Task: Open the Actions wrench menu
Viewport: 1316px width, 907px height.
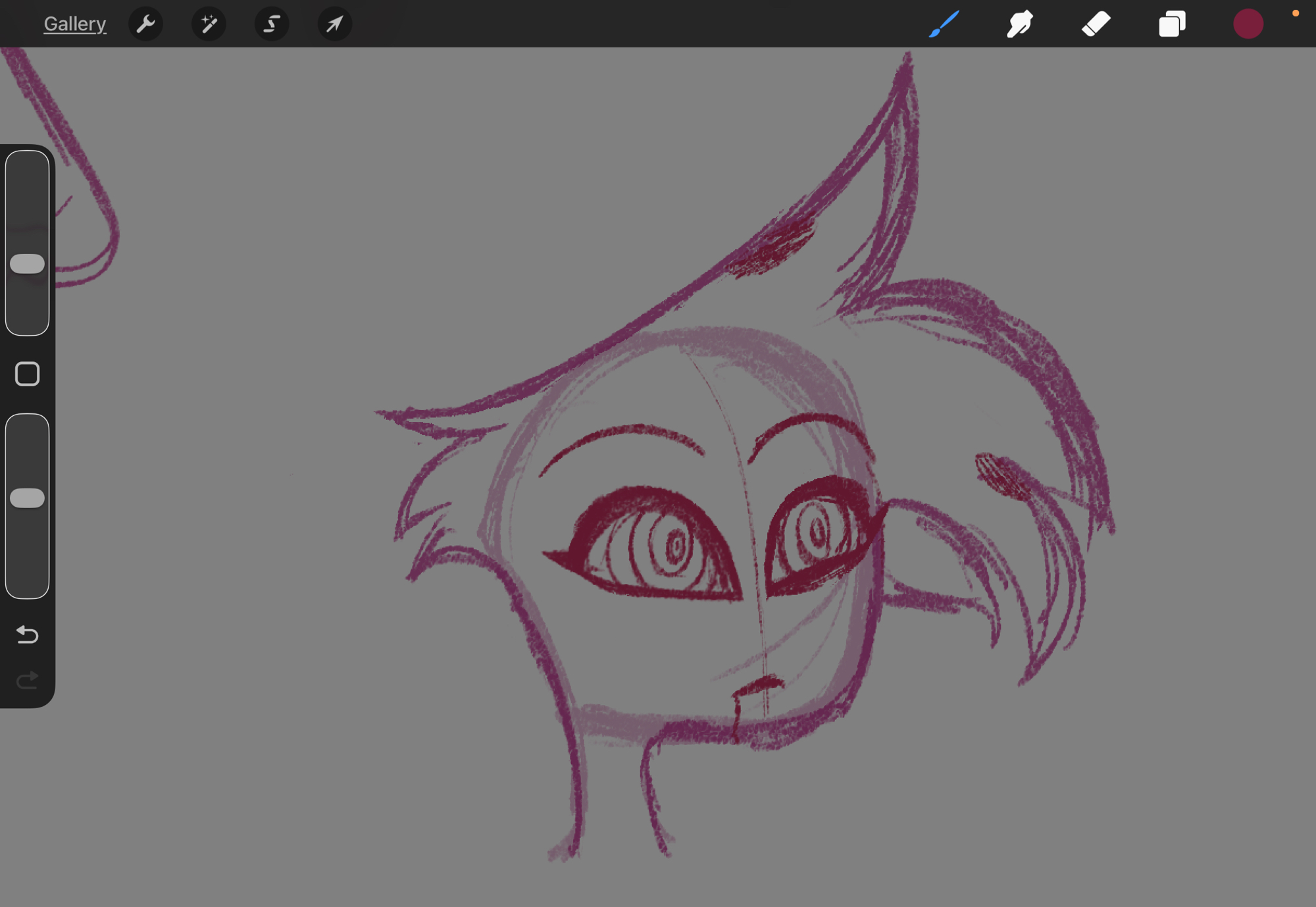Action: point(145,24)
